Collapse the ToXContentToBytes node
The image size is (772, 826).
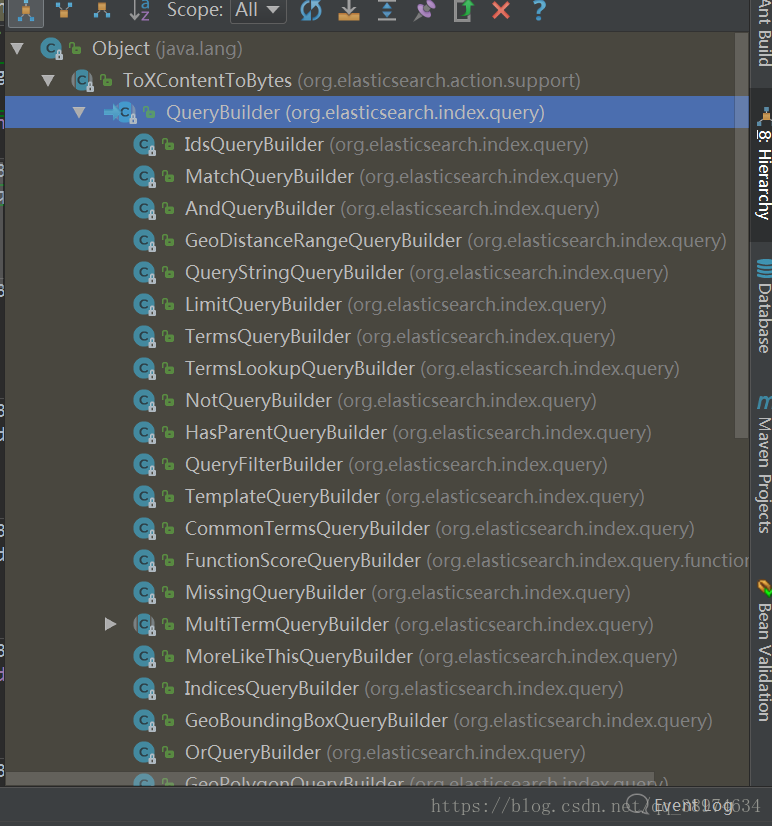click(48, 81)
